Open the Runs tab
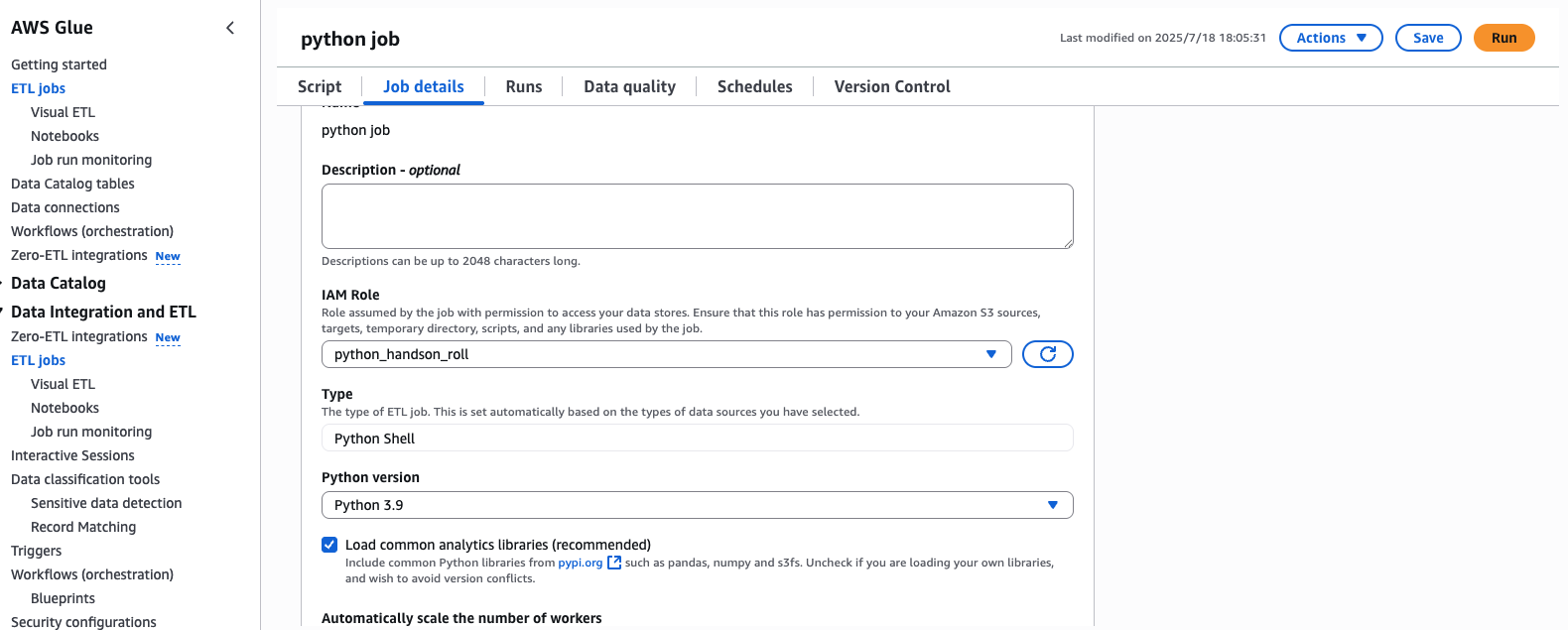1568x630 pixels. point(524,86)
